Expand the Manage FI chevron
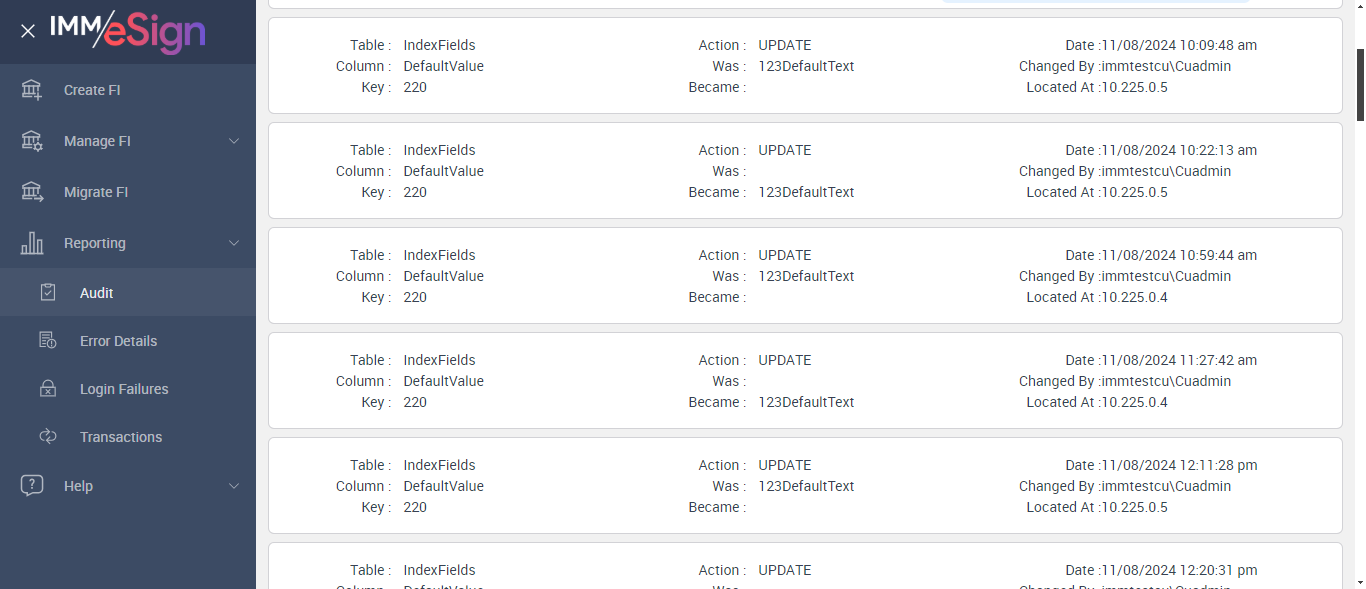1366x589 pixels. pos(234,141)
